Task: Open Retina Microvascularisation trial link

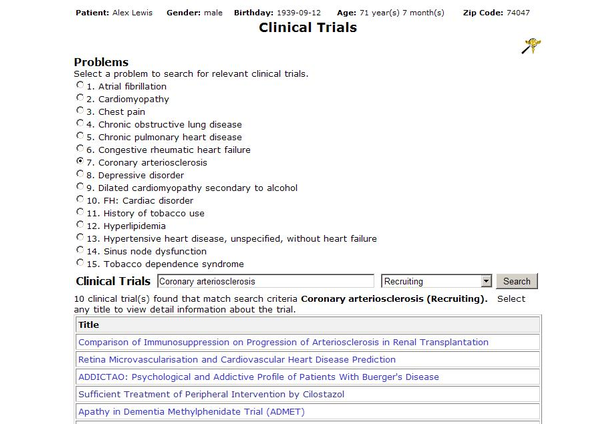Action: click(x=237, y=360)
